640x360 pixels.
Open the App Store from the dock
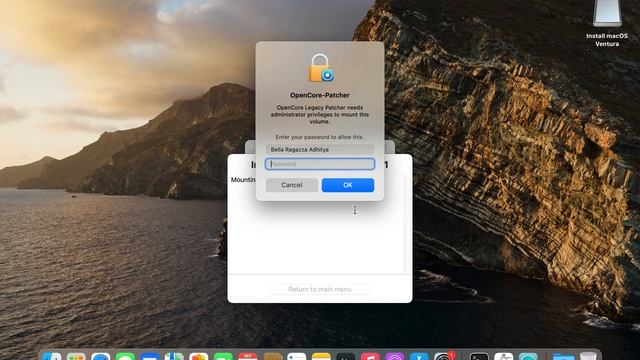419,357
